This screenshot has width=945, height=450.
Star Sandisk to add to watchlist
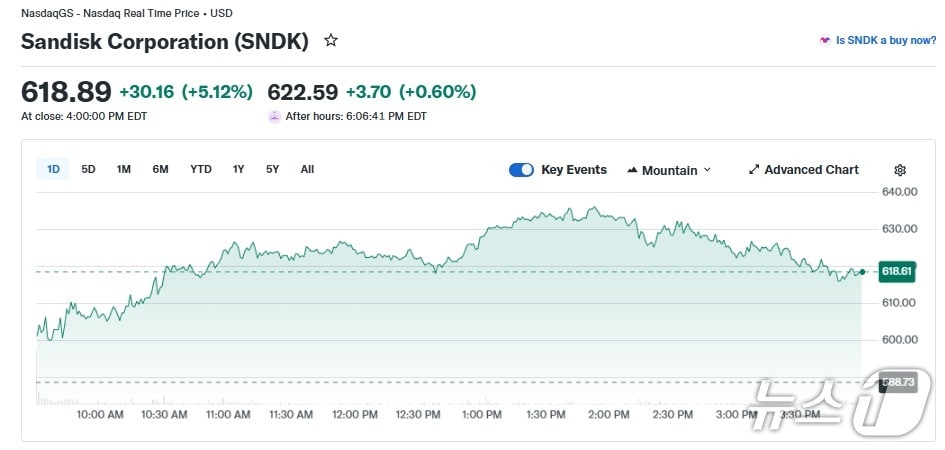pos(331,41)
